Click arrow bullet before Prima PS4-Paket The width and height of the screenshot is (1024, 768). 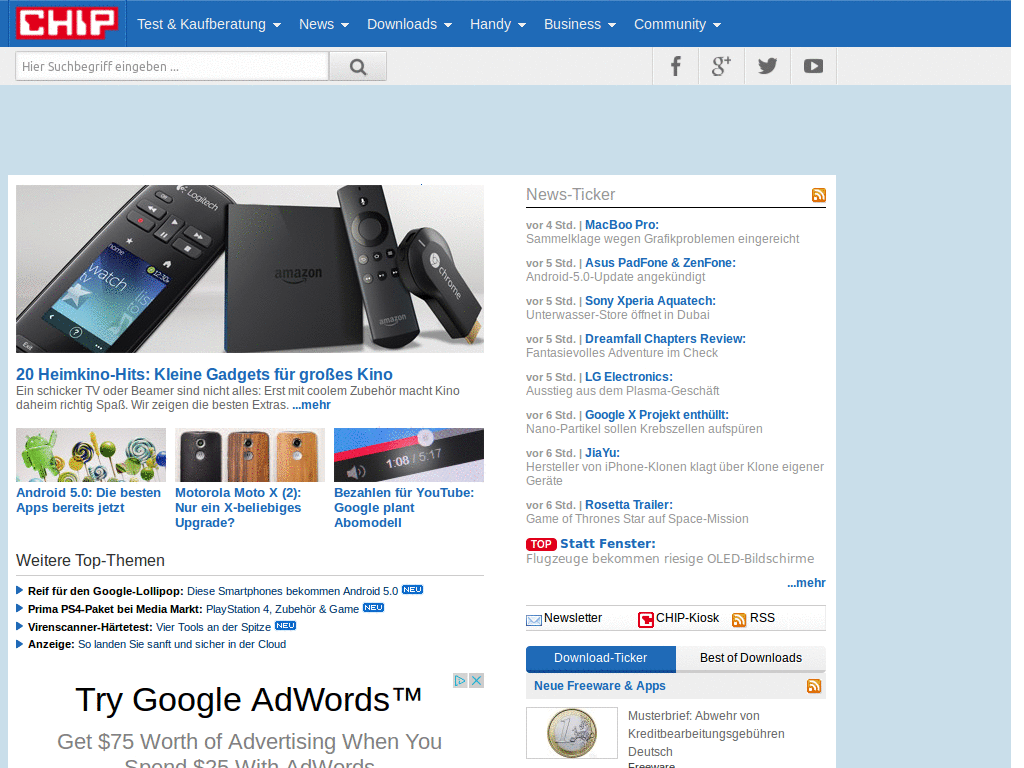[x=20, y=608]
